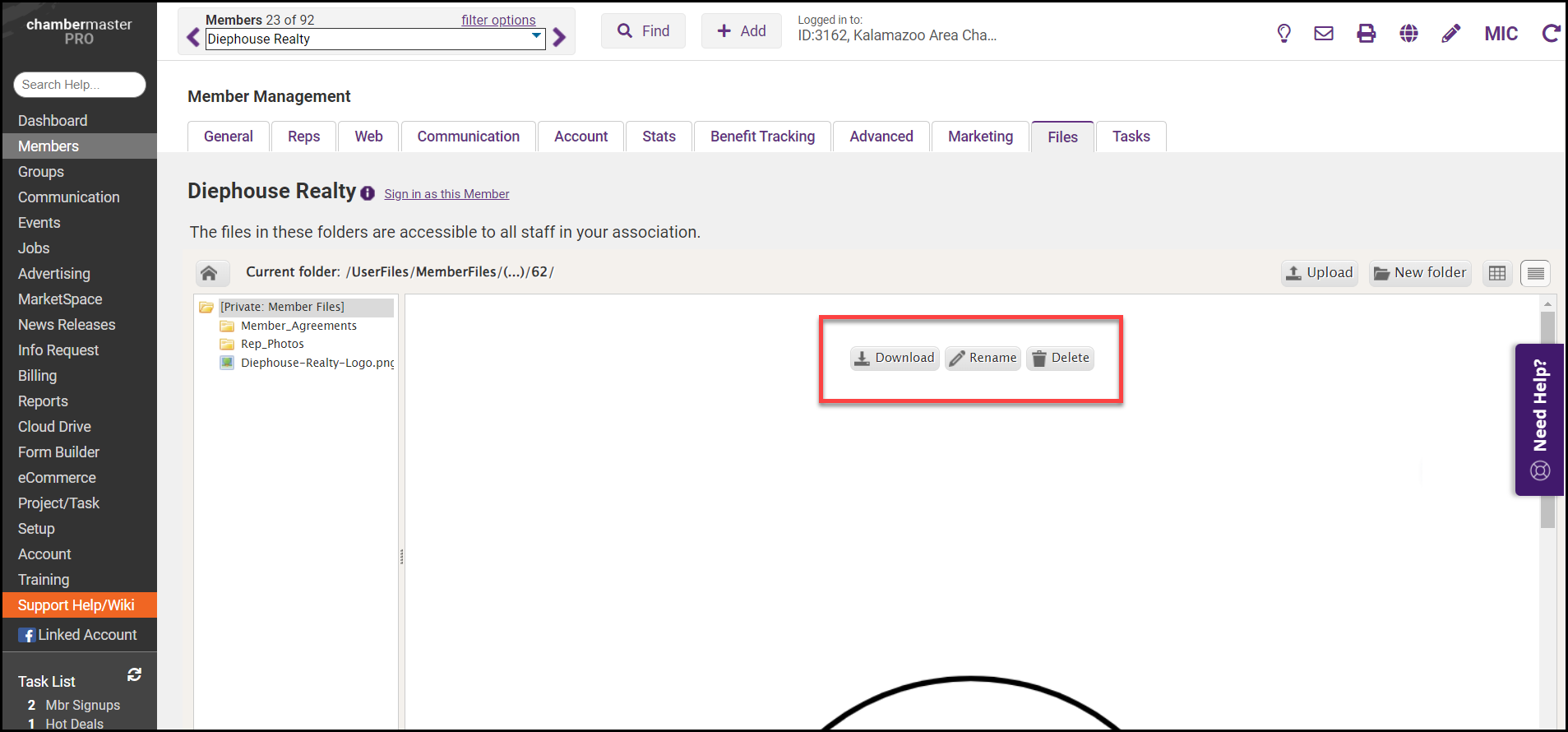Open Reports in the sidebar

click(x=80, y=401)
